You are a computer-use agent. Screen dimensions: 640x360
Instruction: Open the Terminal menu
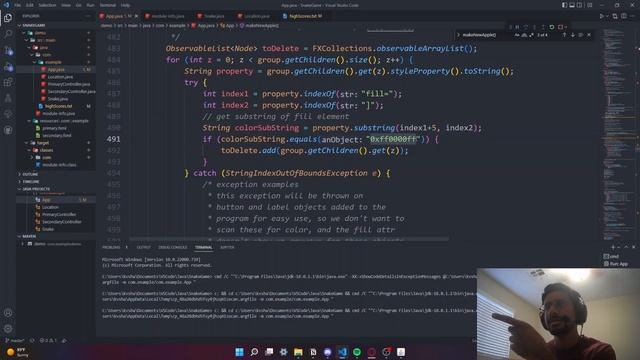pyautogui.click(x=108, y=5)
